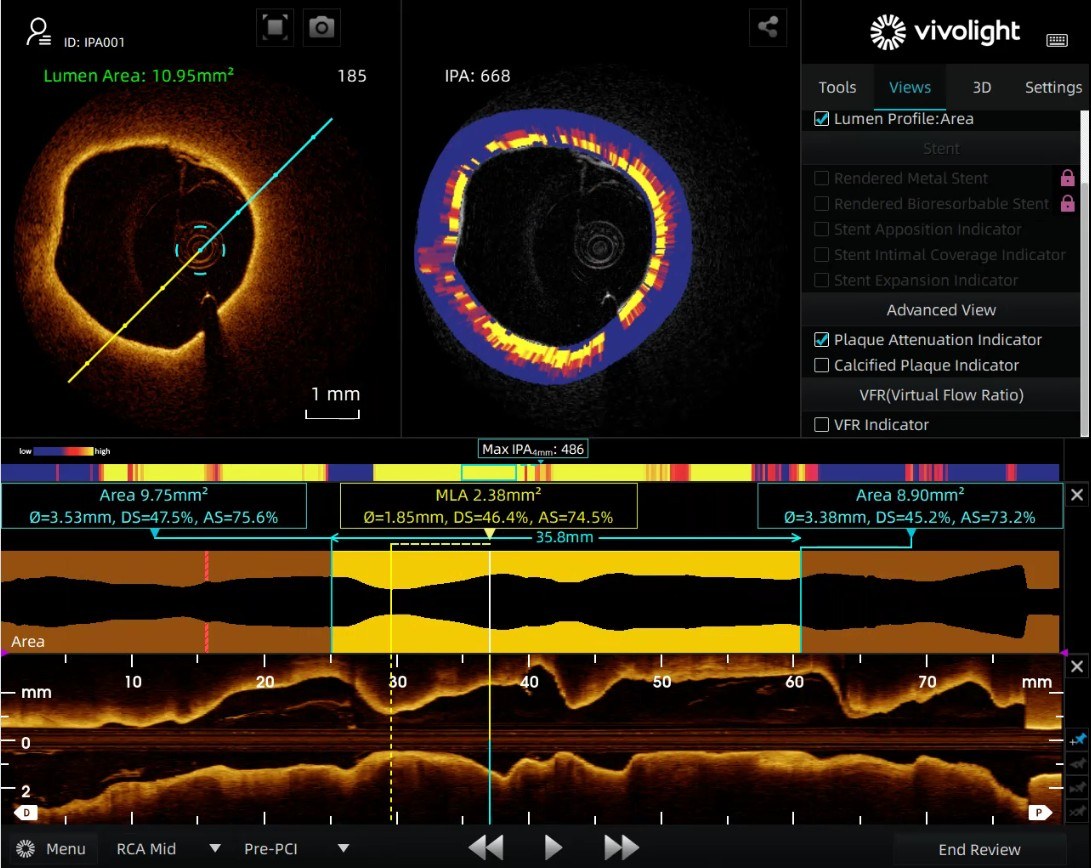Switch to the Tools tab
Viewport: 1091px width, 868px height.
(837, 87)
